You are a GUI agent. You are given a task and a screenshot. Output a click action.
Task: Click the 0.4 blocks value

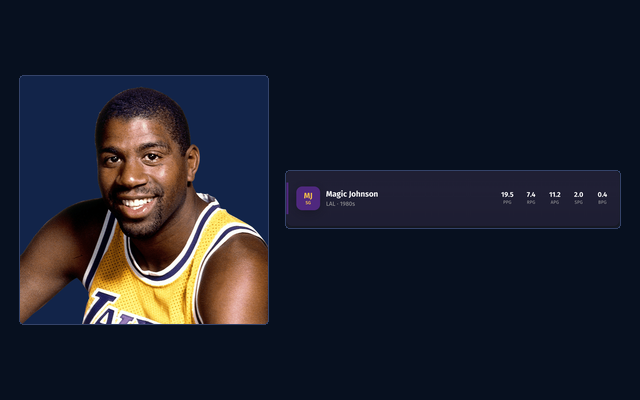click(x=602, y=195)
